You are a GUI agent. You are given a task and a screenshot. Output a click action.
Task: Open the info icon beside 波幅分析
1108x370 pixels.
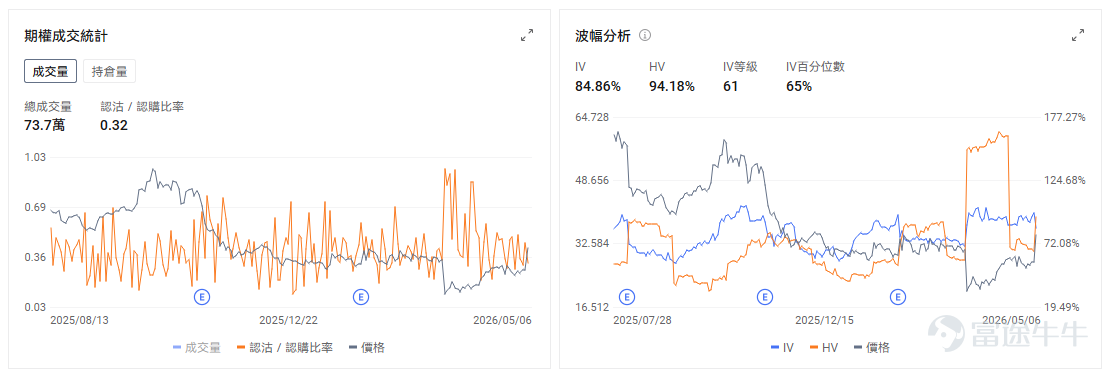(644, 35)
